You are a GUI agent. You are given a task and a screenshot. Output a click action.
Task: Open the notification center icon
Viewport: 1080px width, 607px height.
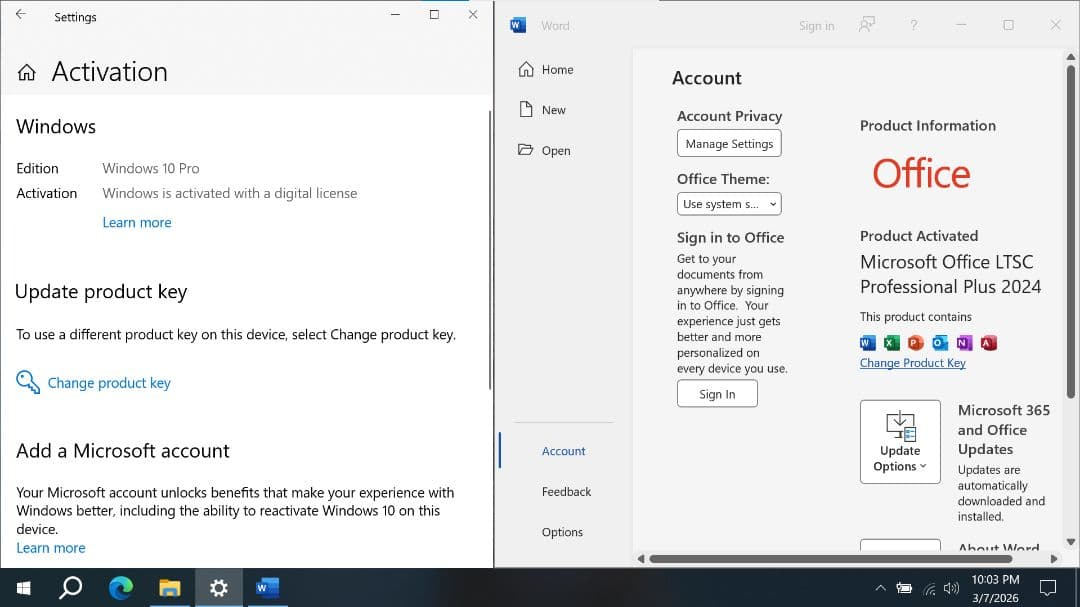pos(1048,587)
